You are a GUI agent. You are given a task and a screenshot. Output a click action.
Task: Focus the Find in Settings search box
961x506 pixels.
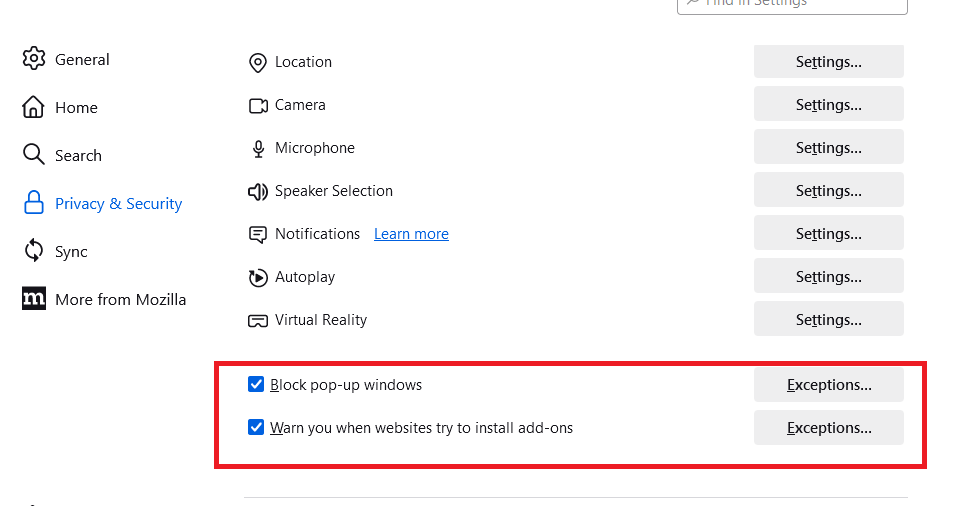click(x=792, y=5)
